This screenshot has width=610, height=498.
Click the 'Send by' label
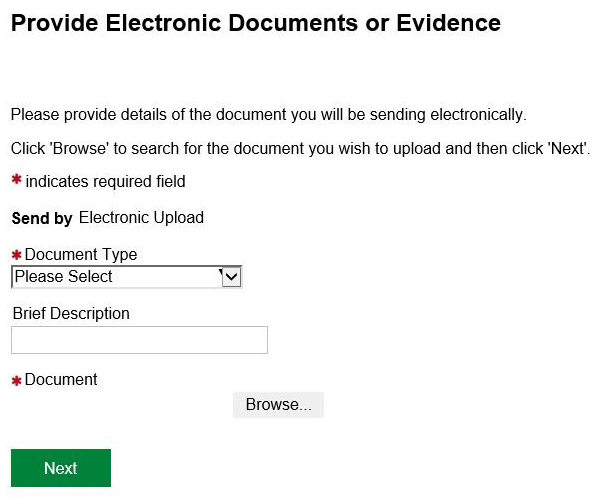pos(41,218)
